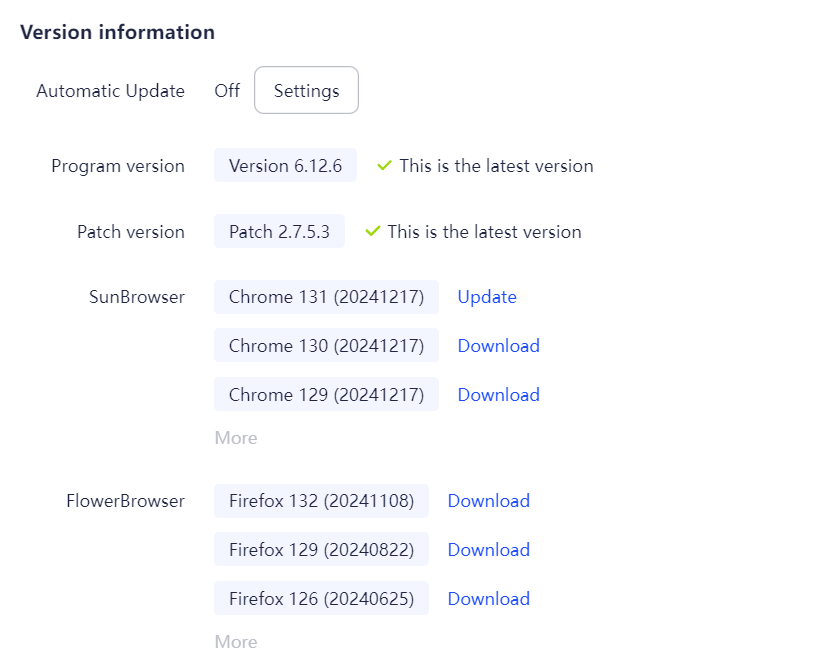This screenshot has width=832, height=666.
Task: Open the Automatic Update Settings dialog
Action: click(x=306, y=90)
